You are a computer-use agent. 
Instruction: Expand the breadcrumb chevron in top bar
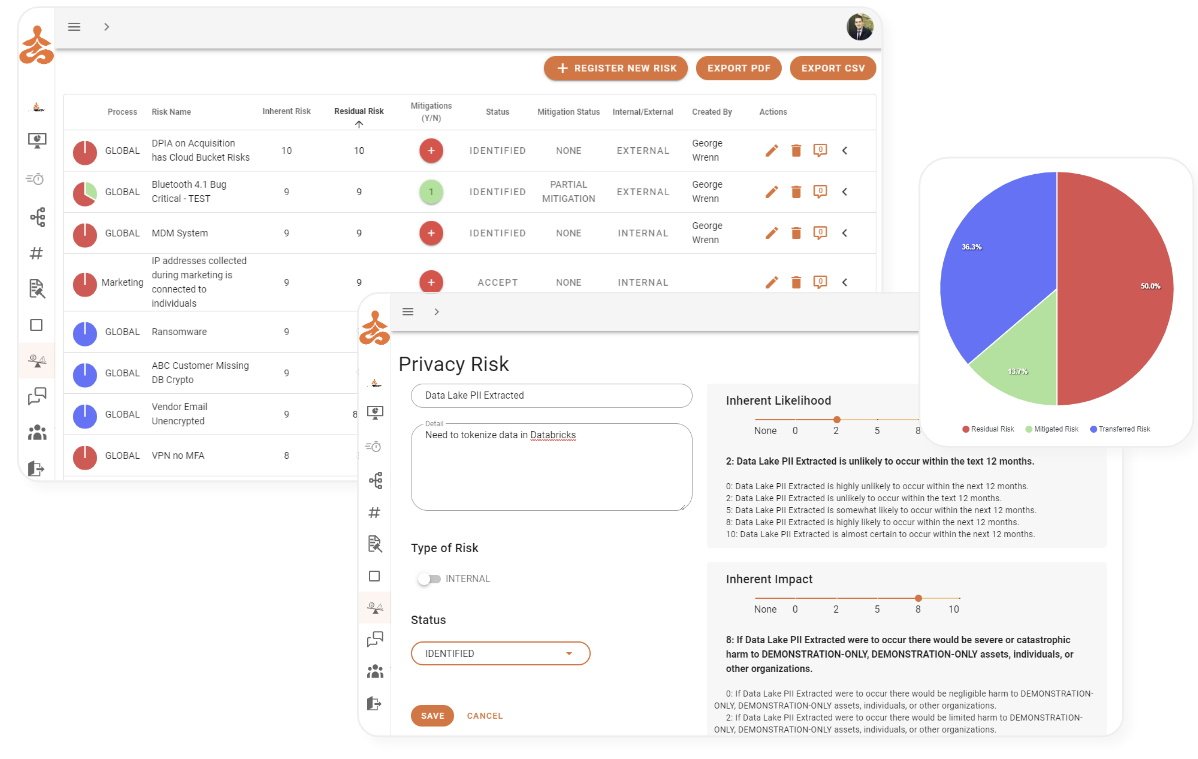pyautogui.click(x=106, y=27)
